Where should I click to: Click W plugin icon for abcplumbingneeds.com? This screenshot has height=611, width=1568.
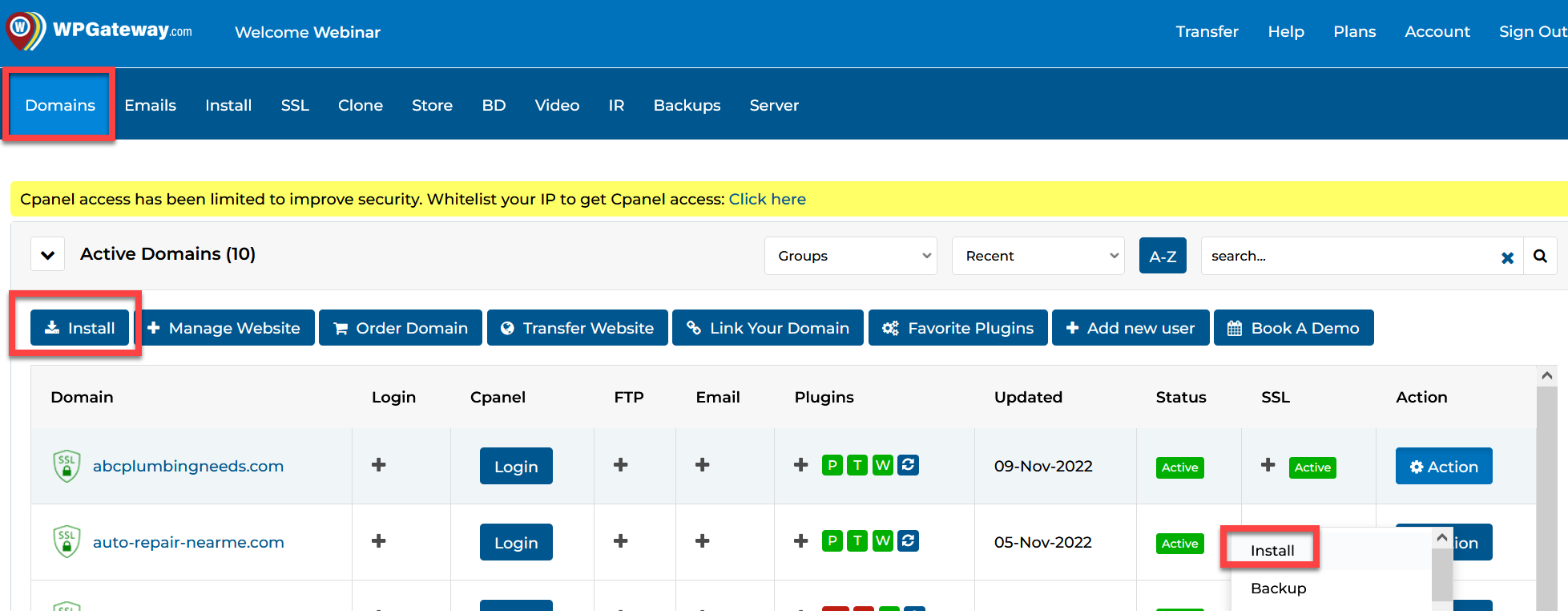click(x=883, y=465)
